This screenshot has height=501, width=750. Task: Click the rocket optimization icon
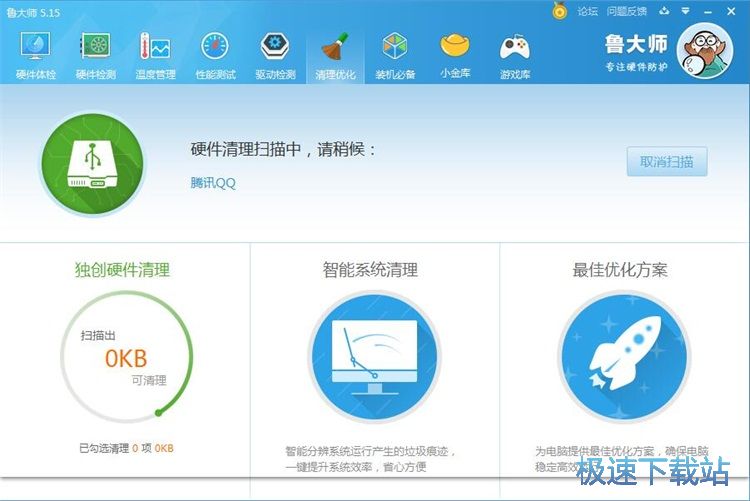pyautogui.click(x=624, y=357)
